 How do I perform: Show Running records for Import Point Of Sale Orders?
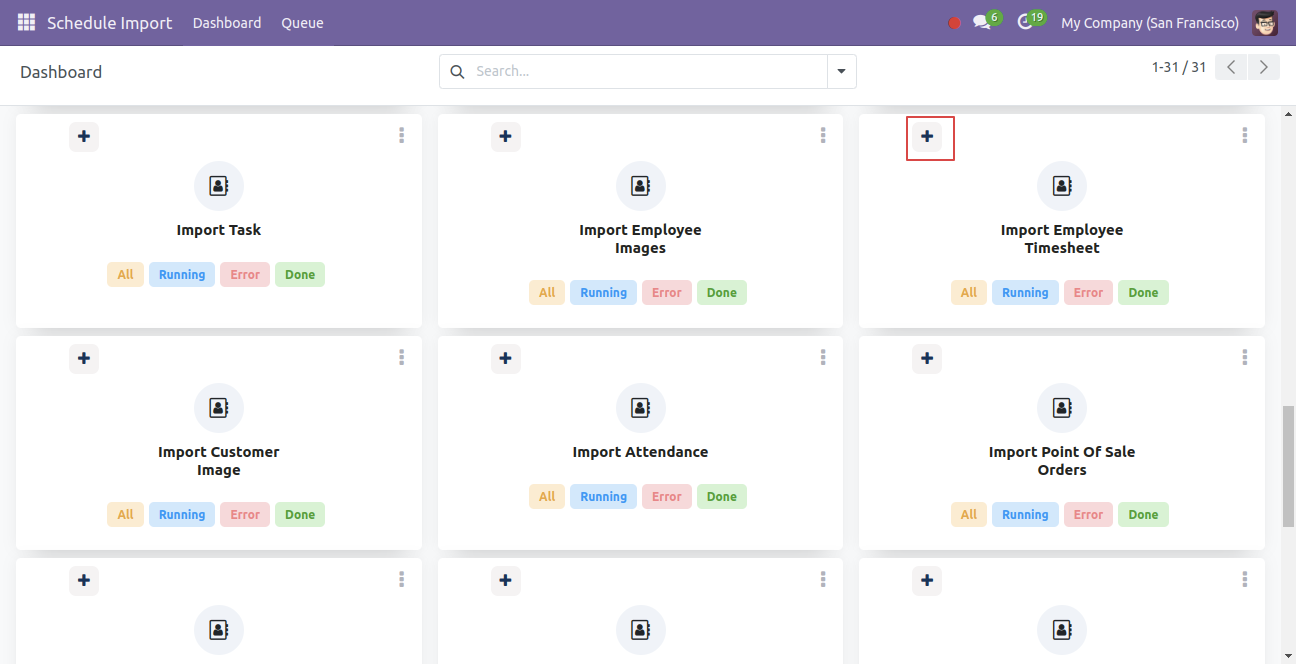(x=1025, y=515)
